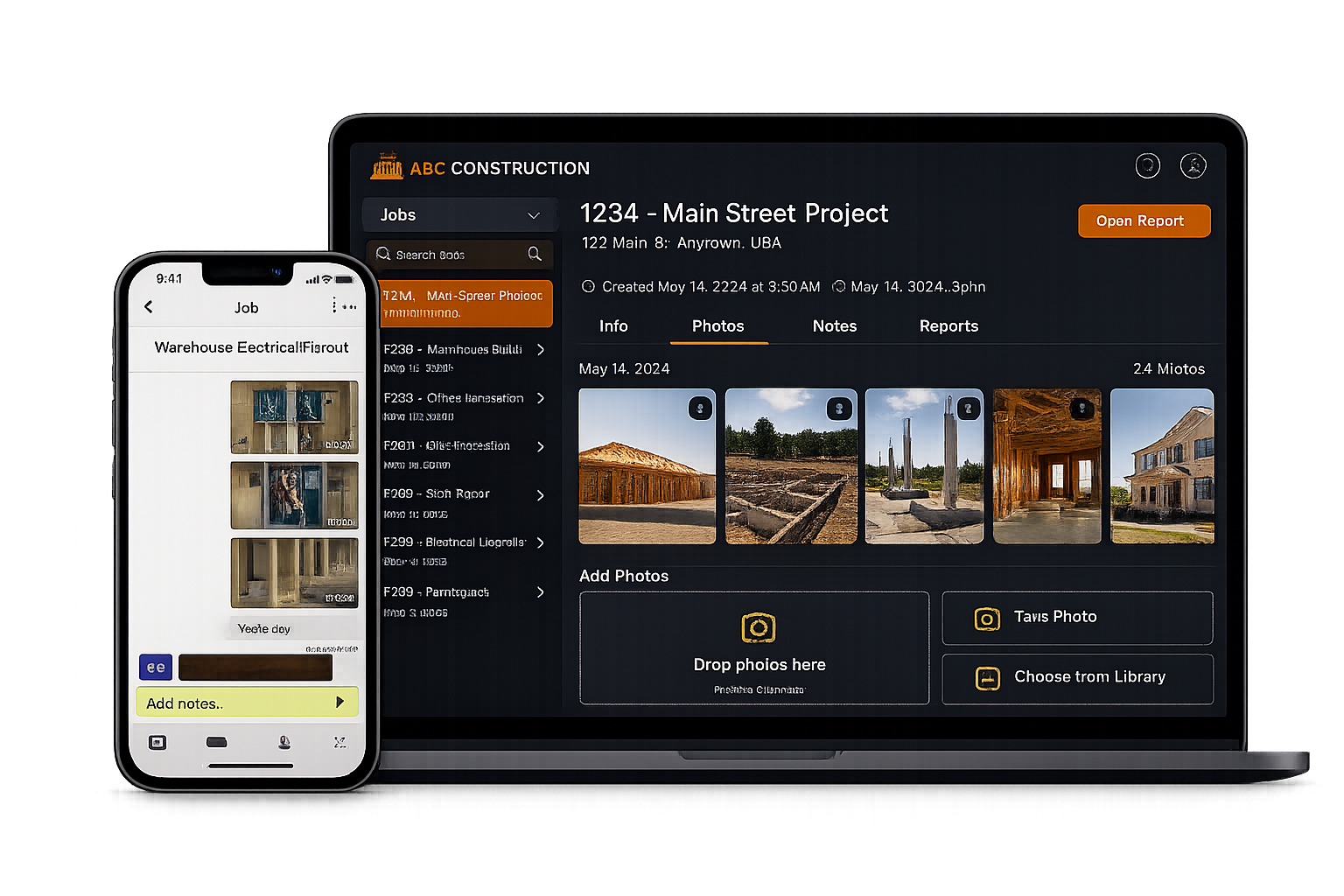This screenshot has width=1344, height=896.
Task: Tap the microphone icon in phone bottom toolbar
Action: pyautogui.click(x=284, y=742)
